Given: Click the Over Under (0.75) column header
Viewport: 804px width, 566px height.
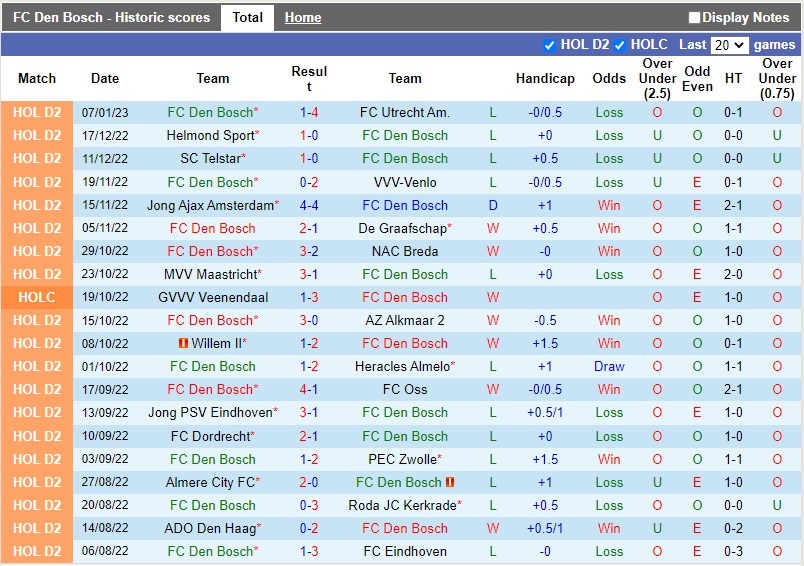Looking at the screenshot, I should 777,78.
